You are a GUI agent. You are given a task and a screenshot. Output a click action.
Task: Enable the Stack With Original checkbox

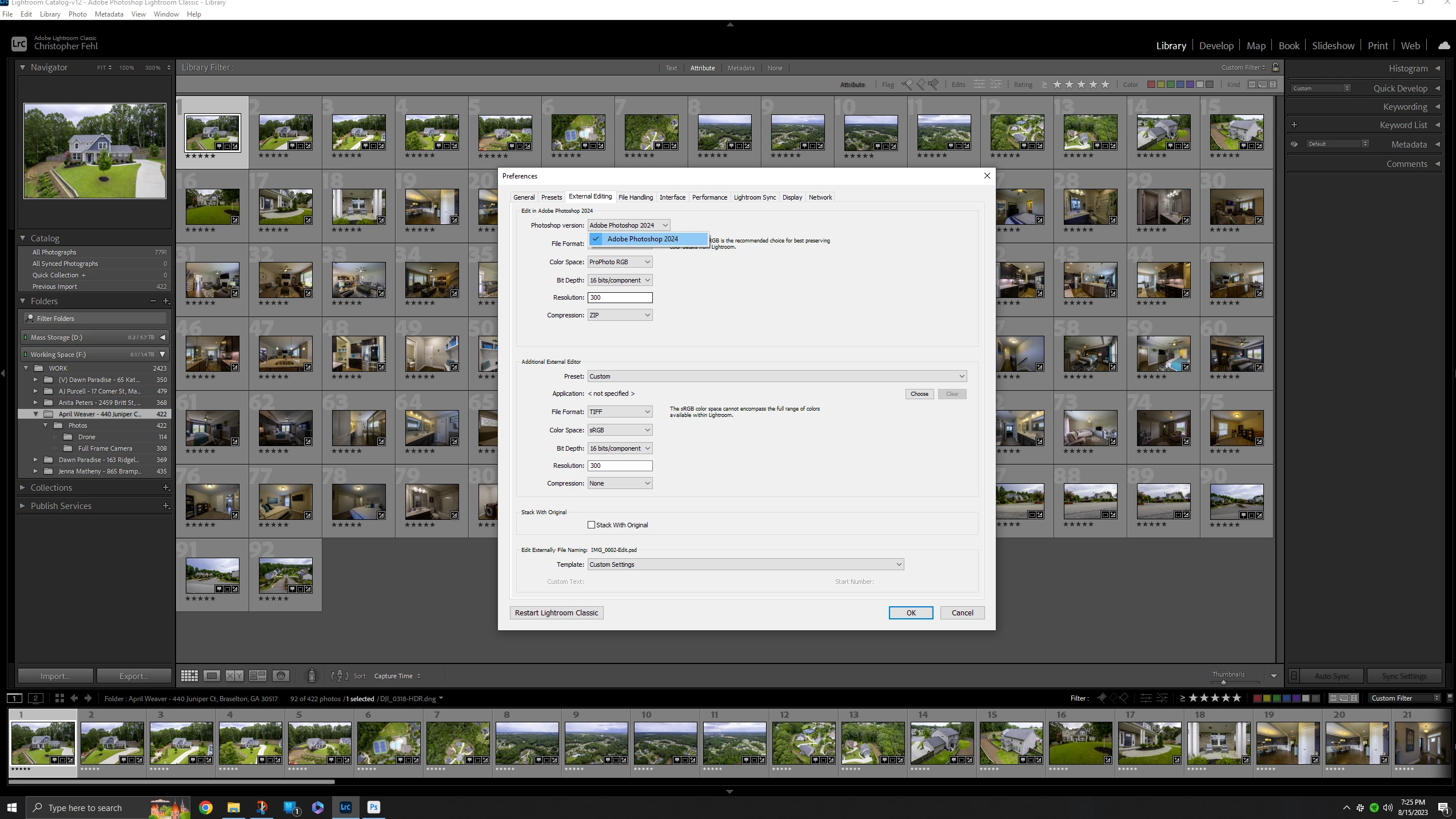592,524
